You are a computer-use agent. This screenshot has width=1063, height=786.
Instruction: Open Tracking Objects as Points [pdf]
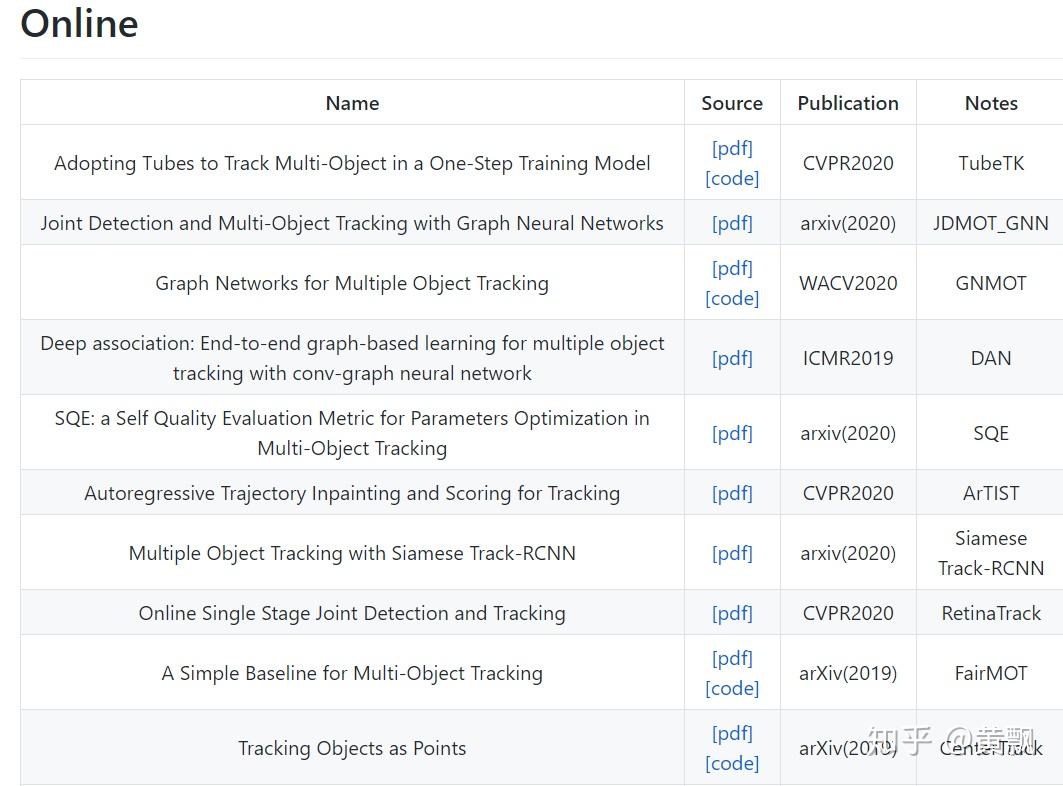click(x=732, y=733)
